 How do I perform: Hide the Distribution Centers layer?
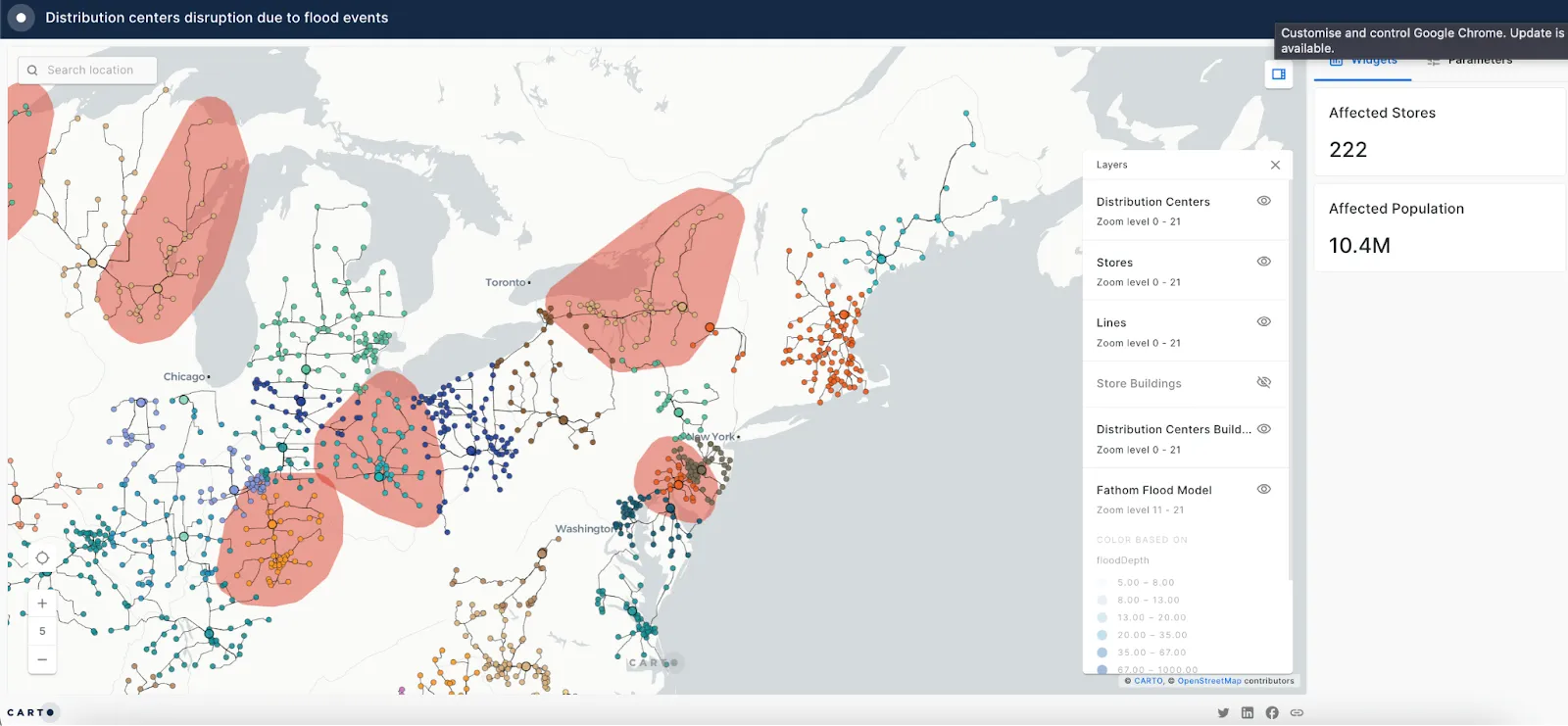coord(1263,201)
